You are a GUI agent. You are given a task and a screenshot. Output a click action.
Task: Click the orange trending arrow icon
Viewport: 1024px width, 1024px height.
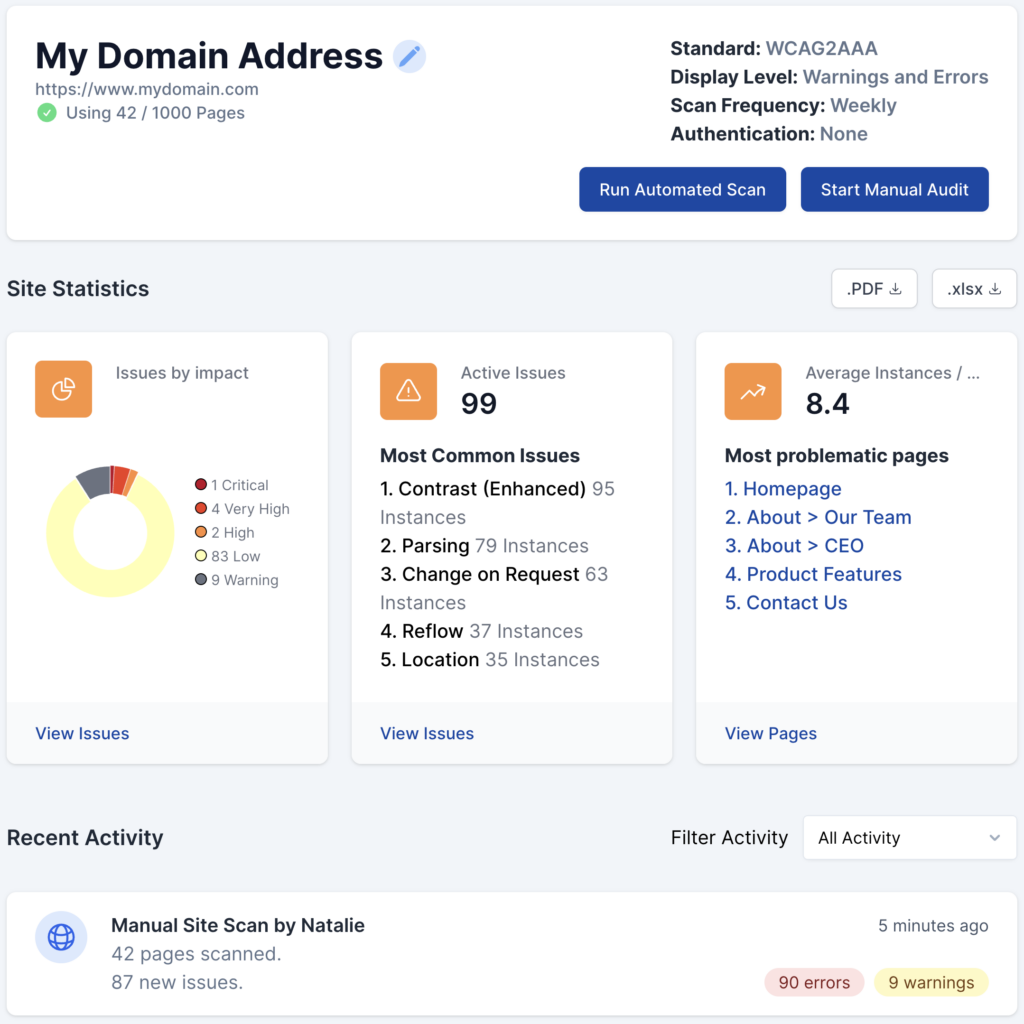752,391
